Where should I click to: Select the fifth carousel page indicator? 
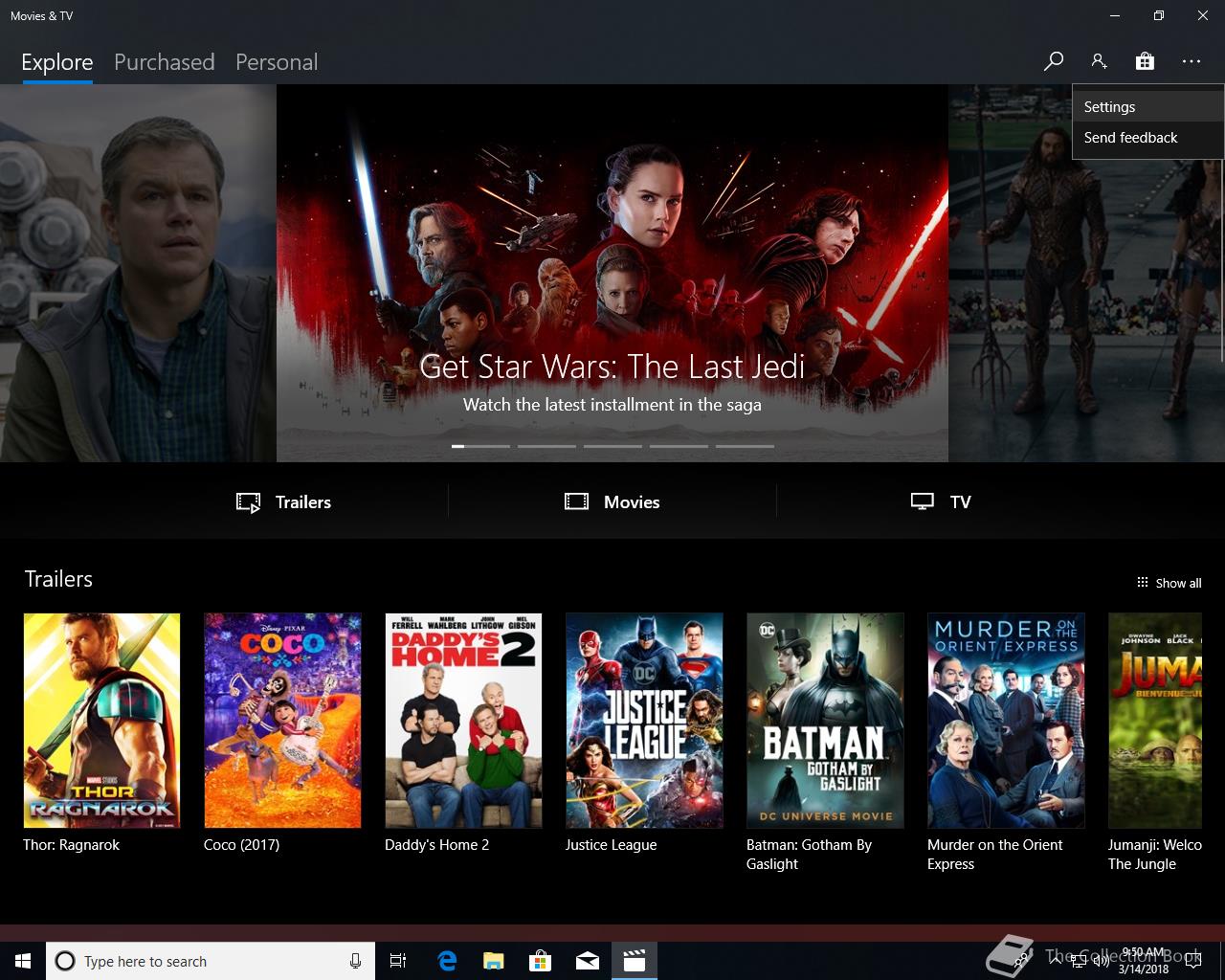tap(745, 446)
